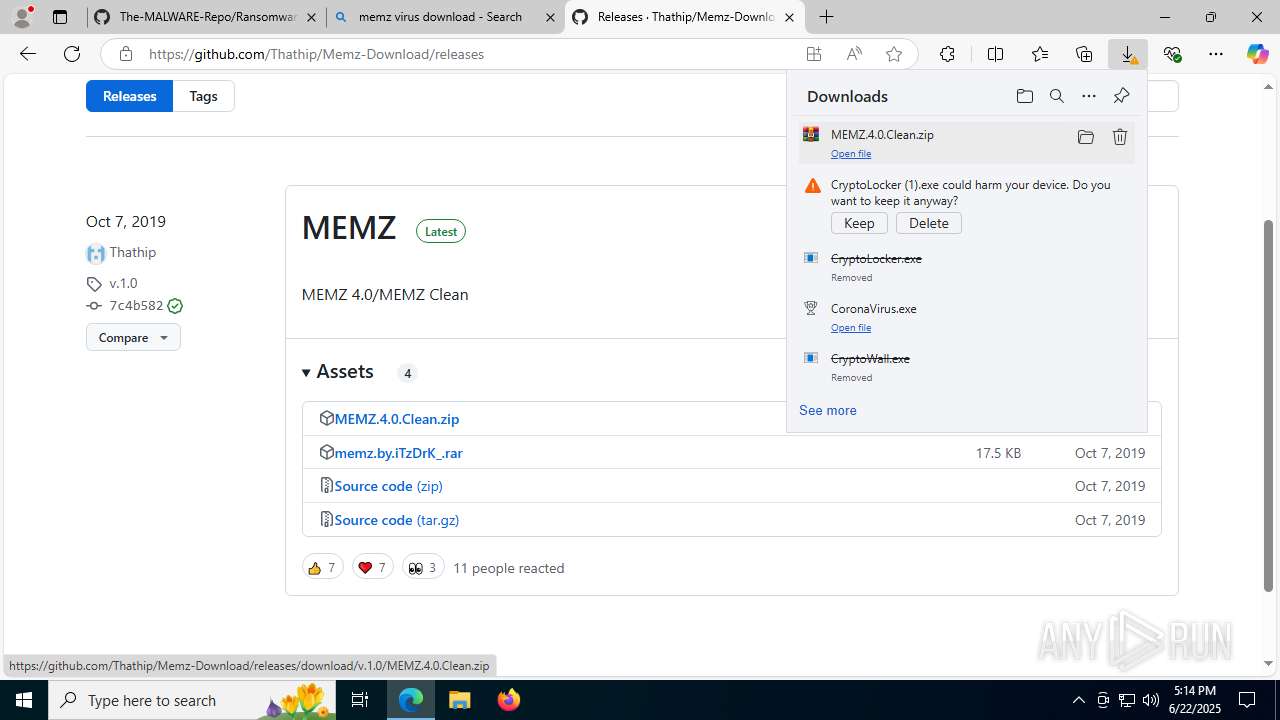Close the Releases Memz-Download tab
Screen dimensions: 1280x720
(x=790, y=17)
